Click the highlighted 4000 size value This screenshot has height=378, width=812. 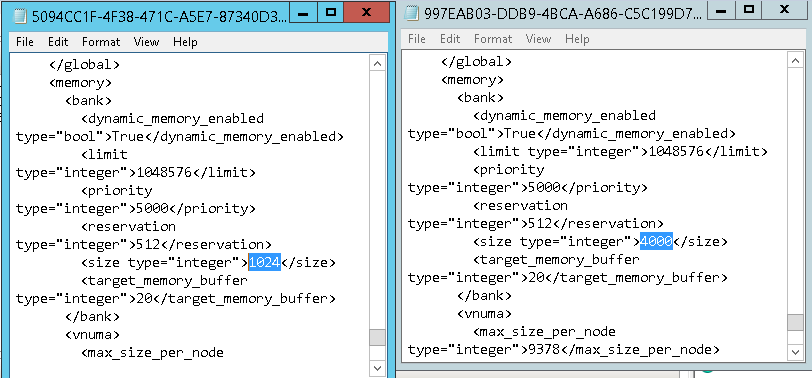[x=656, y=241]
